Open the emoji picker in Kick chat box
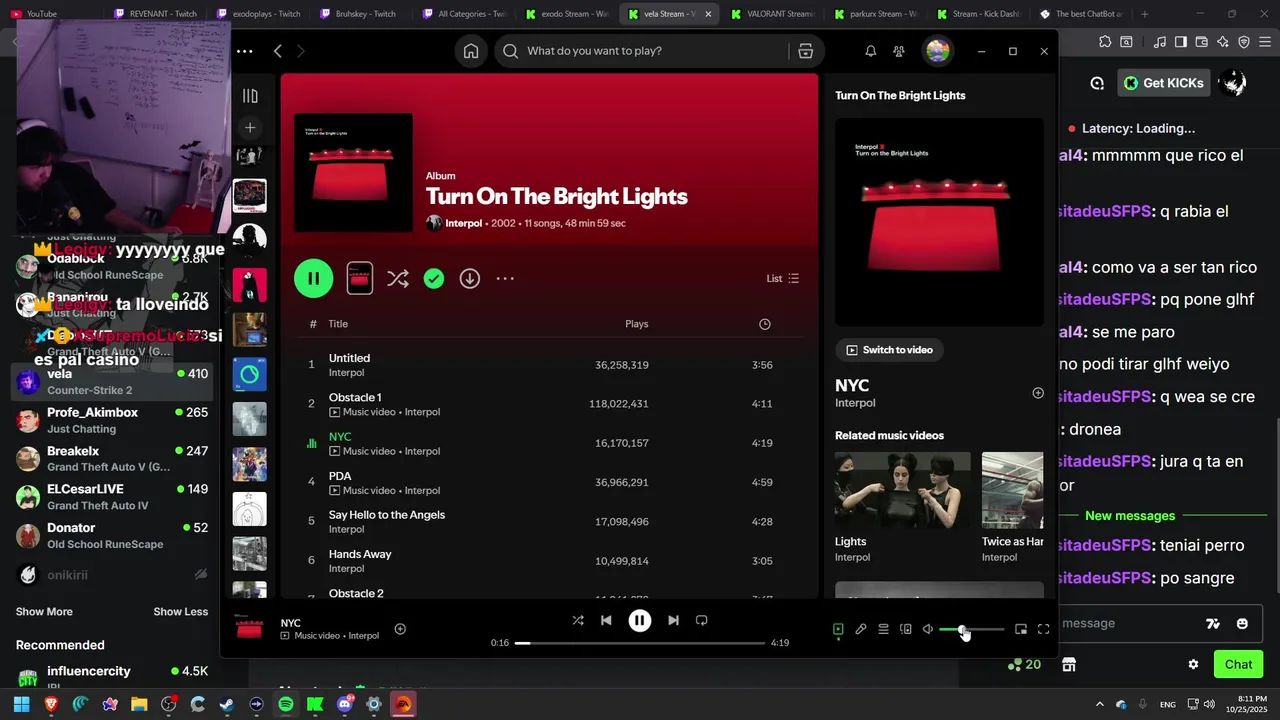The width and height of the screenshot is (1280, 720). [1242, 623]
